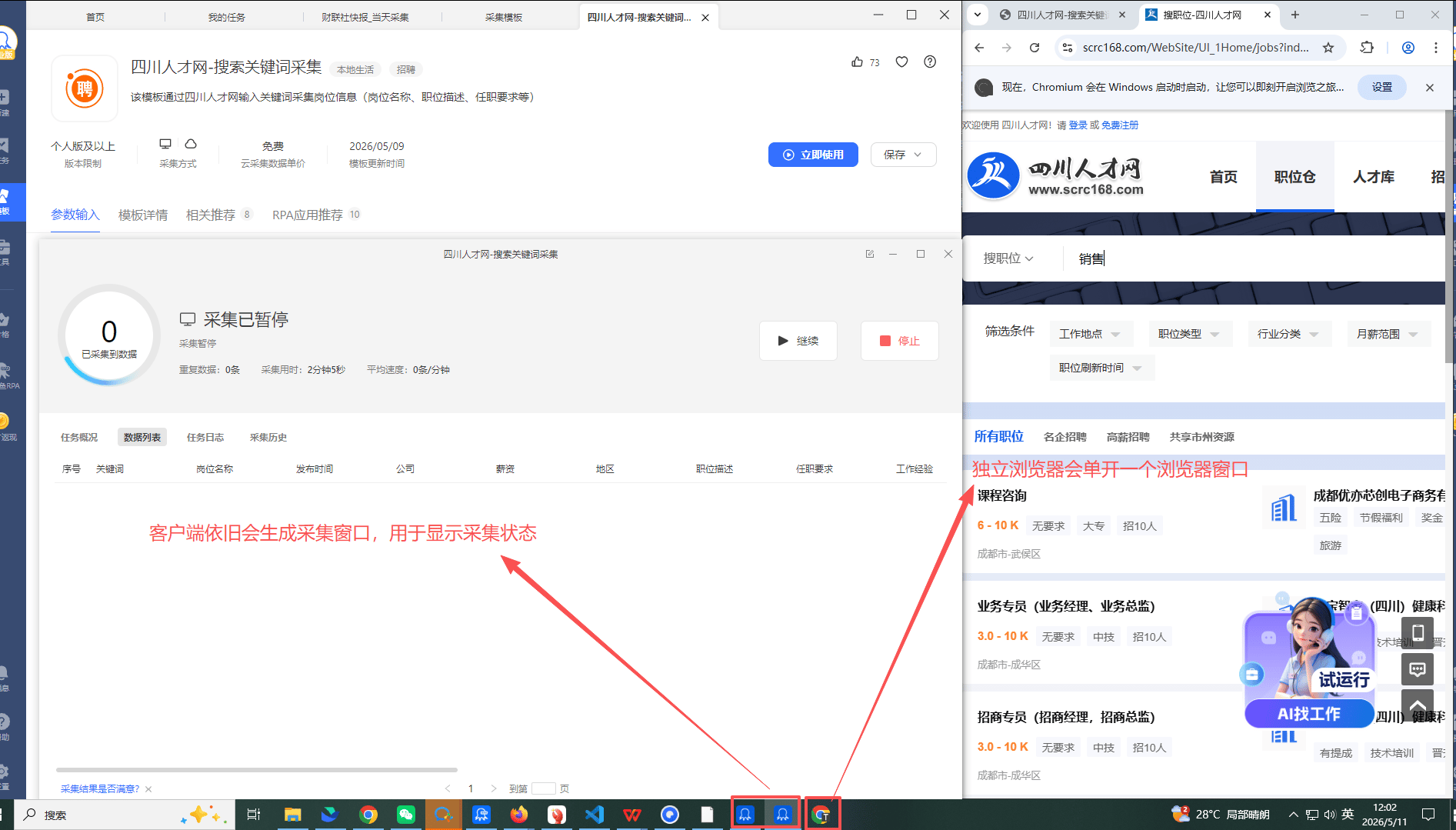The width and height of the screenshot is (1456, 830).
Task: Open Firefox from the taskbar
Action: 519,815
